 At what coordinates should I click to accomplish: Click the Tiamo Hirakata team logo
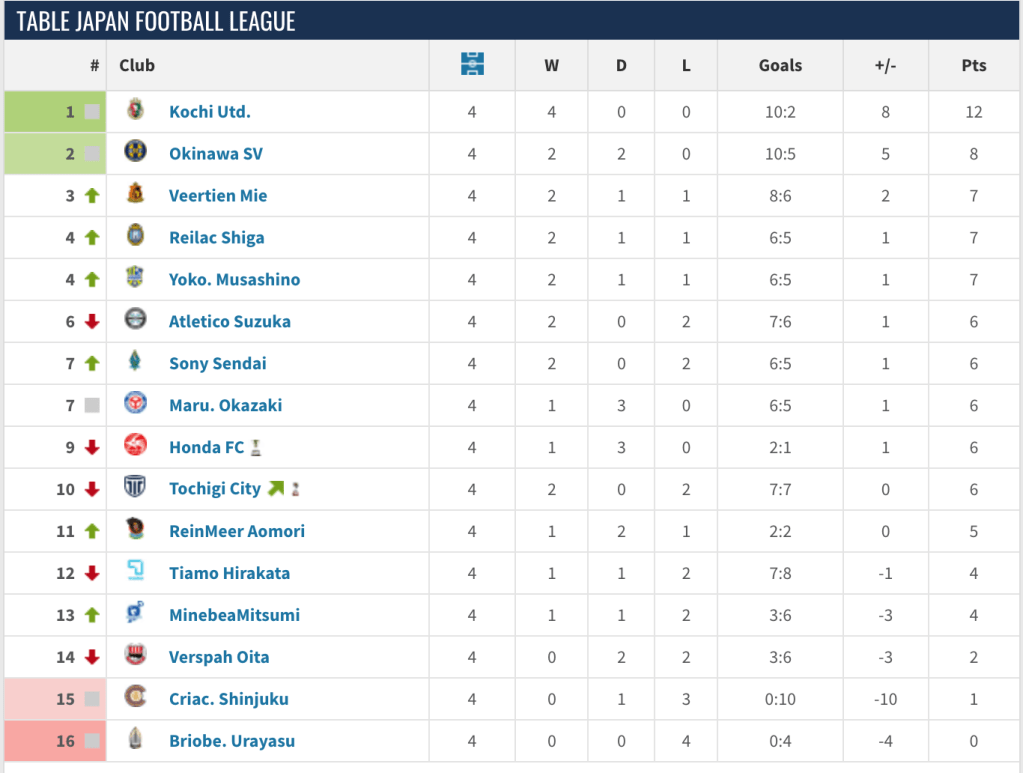coord(135,572)
